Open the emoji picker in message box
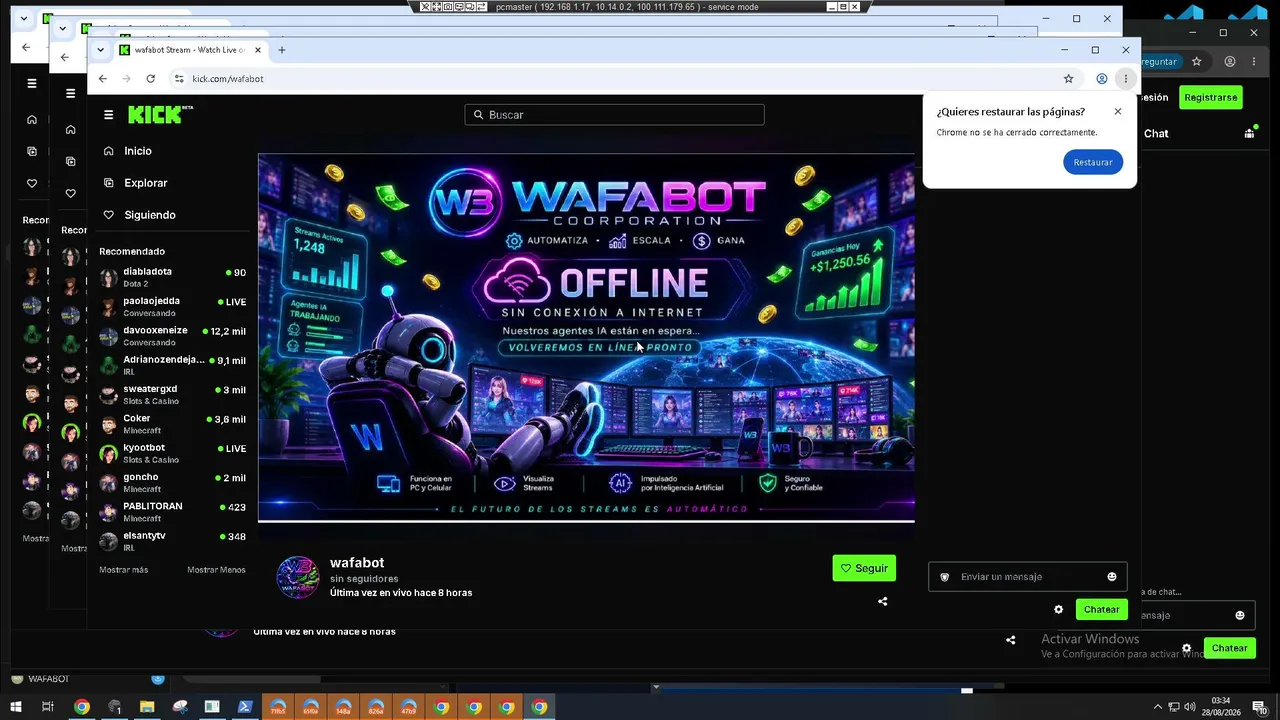The height and width of the screenshot is (720, 1280). pos(1112,577)
